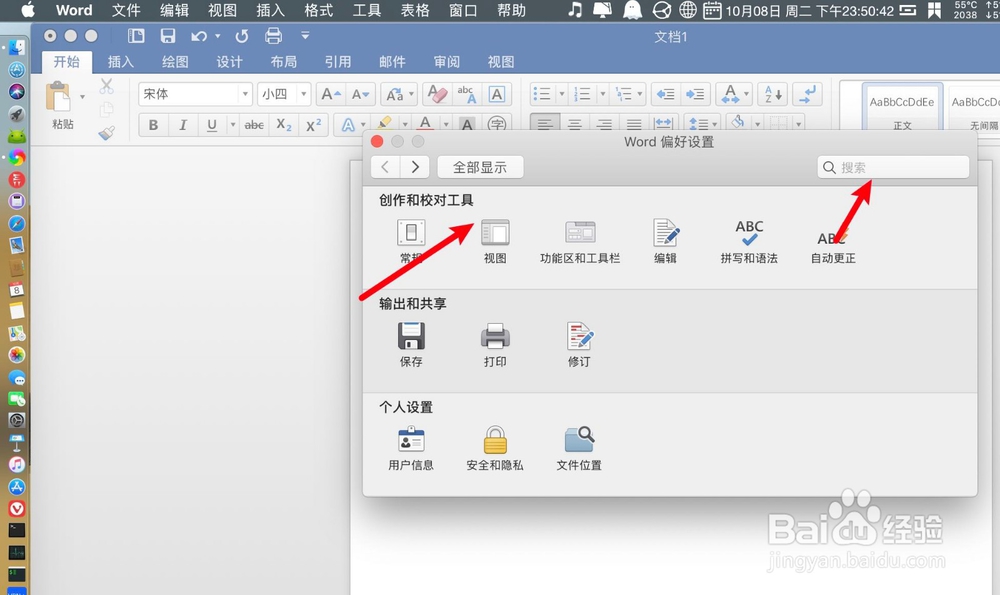Open the 编辑 preferences pane
The width and height of the screenshot is (1000, 595).
(665, 240)
